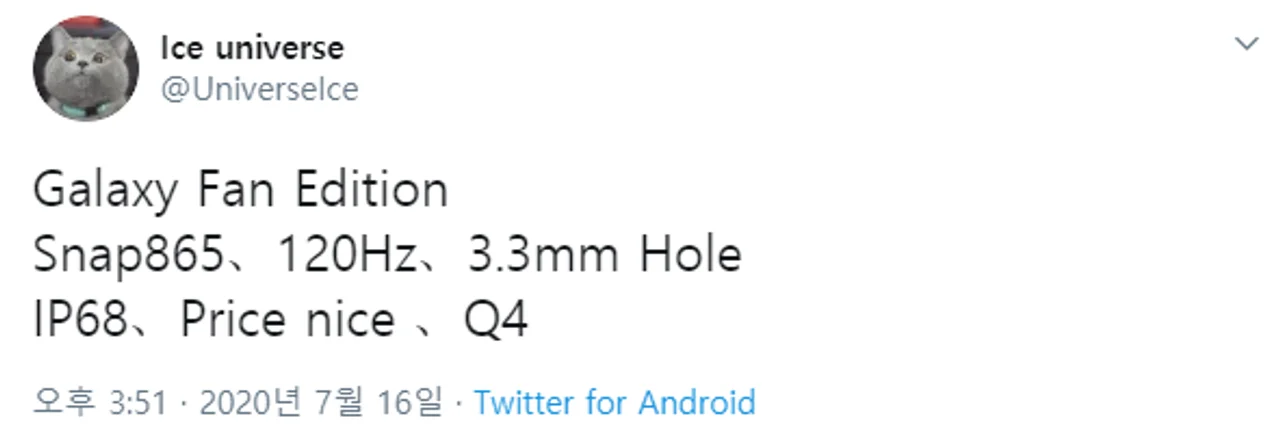Open the Ice universe display name
Image resolution: width=1280 pixels, height=448 pixels.
coord(252,48)
